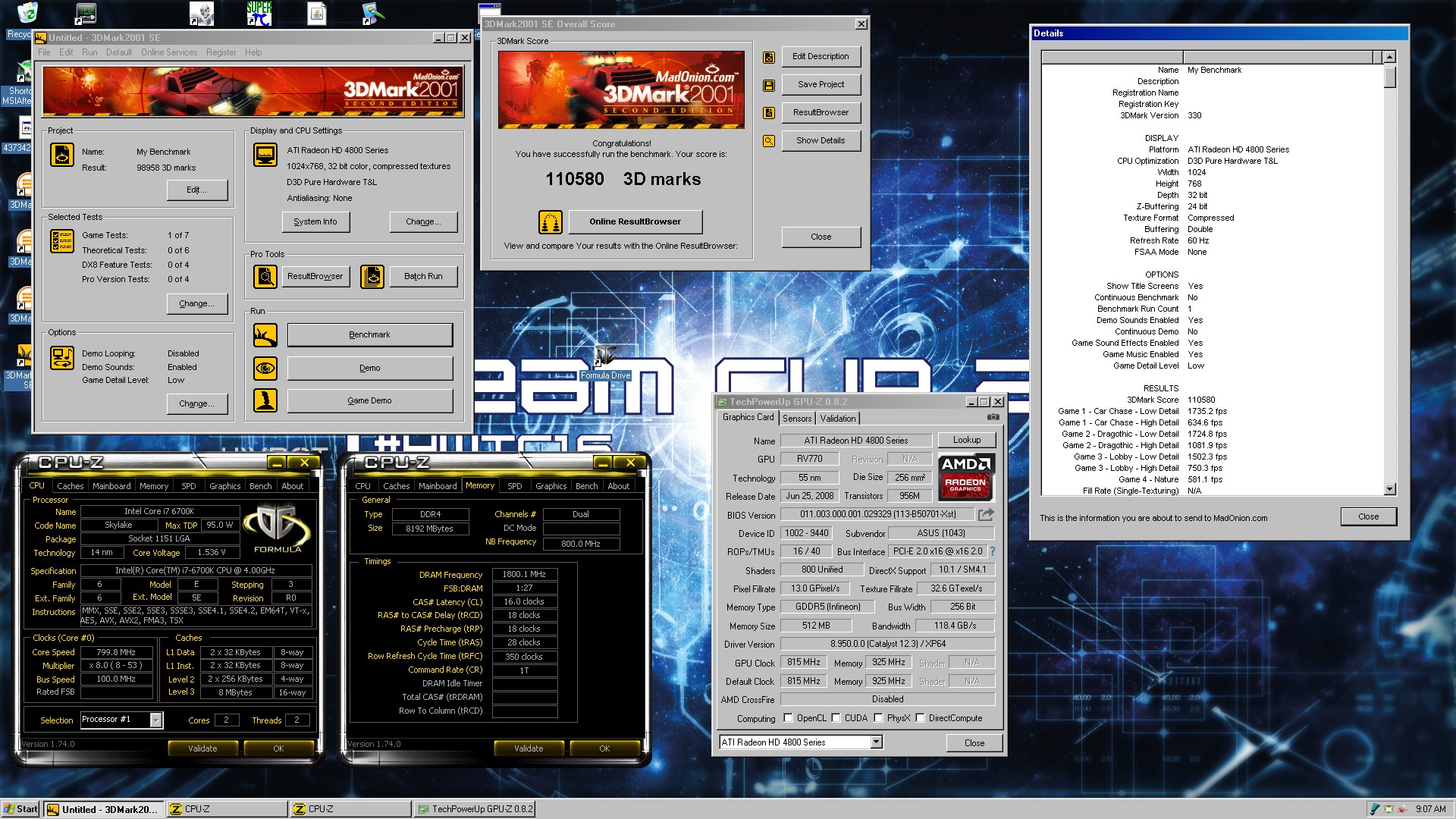Click the System Info button

click(x=315, y=222)
